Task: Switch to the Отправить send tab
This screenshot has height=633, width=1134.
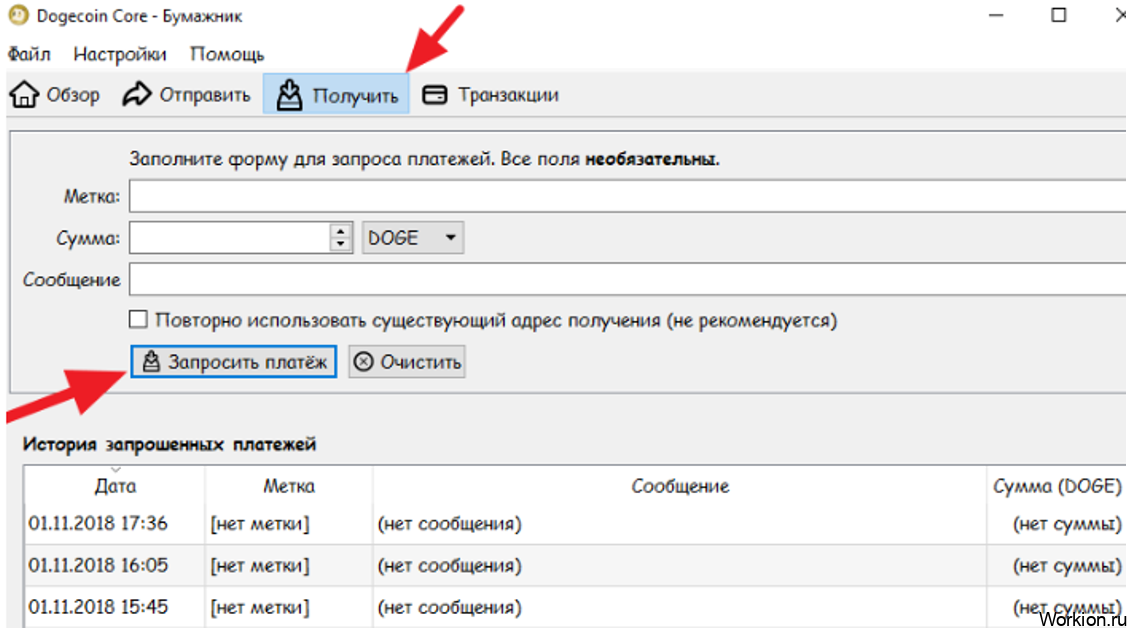Action: 187,95
